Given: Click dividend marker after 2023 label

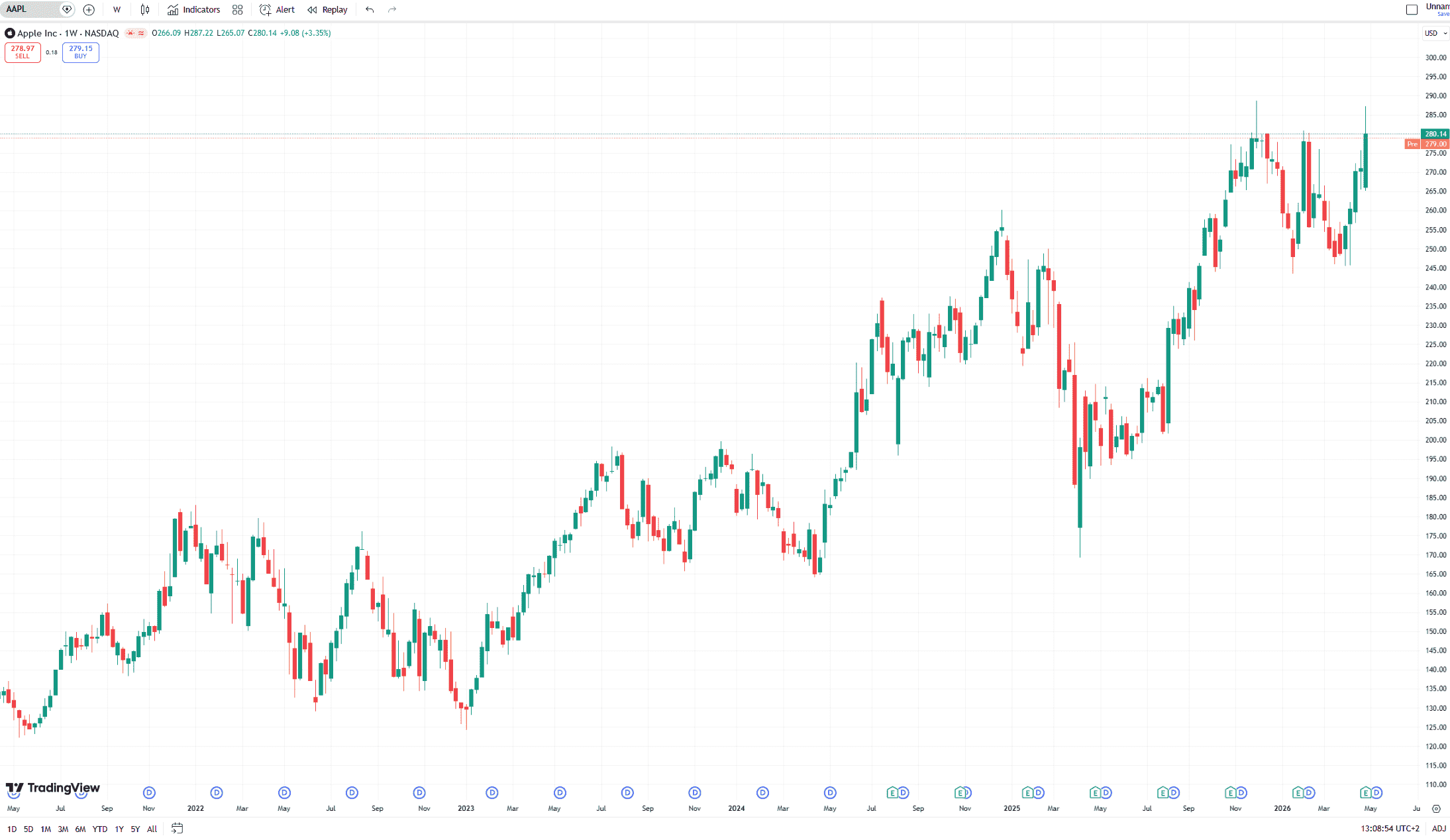Looking at the screenshot, I should coord(492,793).
